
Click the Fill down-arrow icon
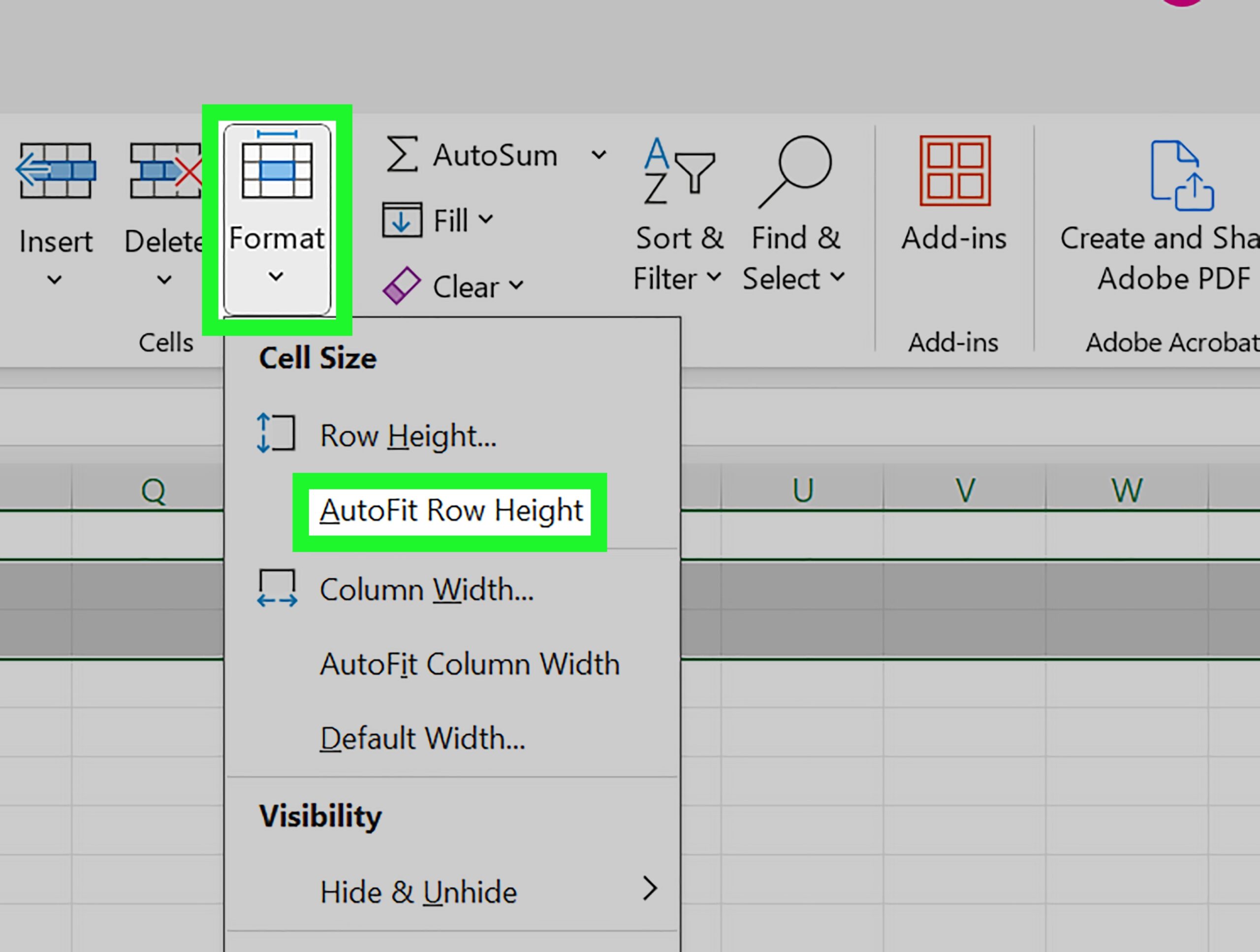(x=402, y=220)
